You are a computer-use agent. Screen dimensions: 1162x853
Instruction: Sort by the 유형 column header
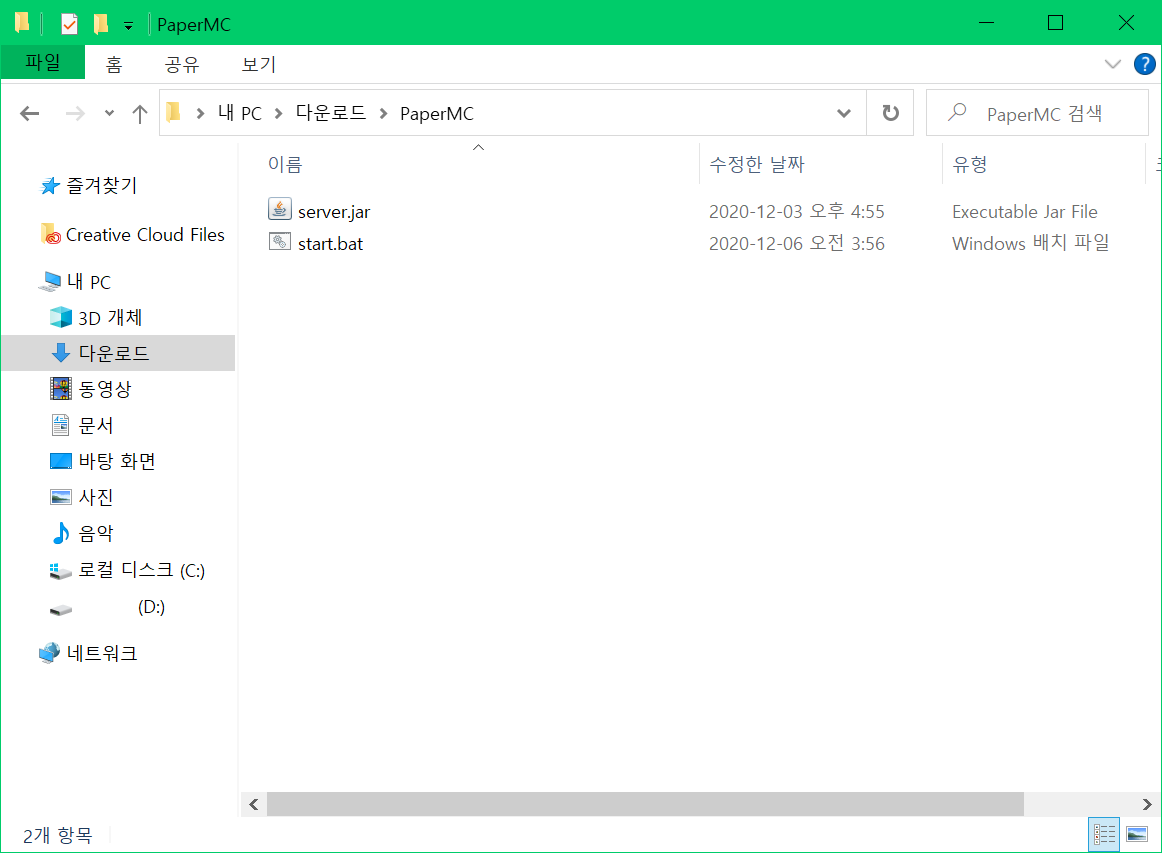click(969, 165)
